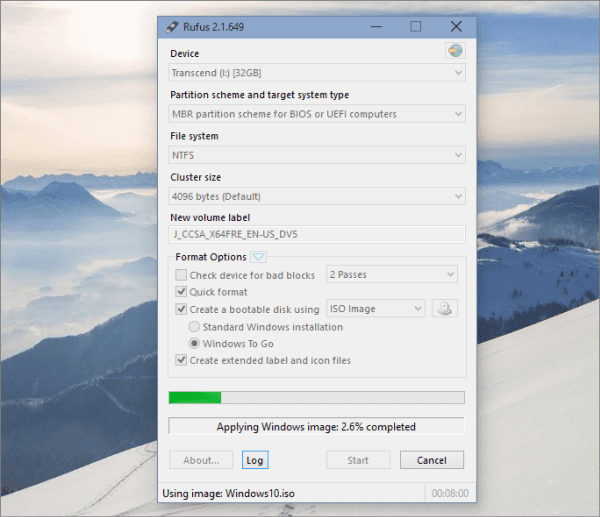Click the Using image: Windows10.iso status

[x=228, y=493]
